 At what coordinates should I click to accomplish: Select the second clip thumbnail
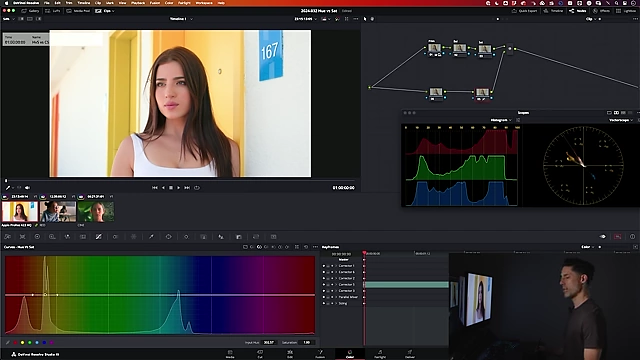[58, 211]
